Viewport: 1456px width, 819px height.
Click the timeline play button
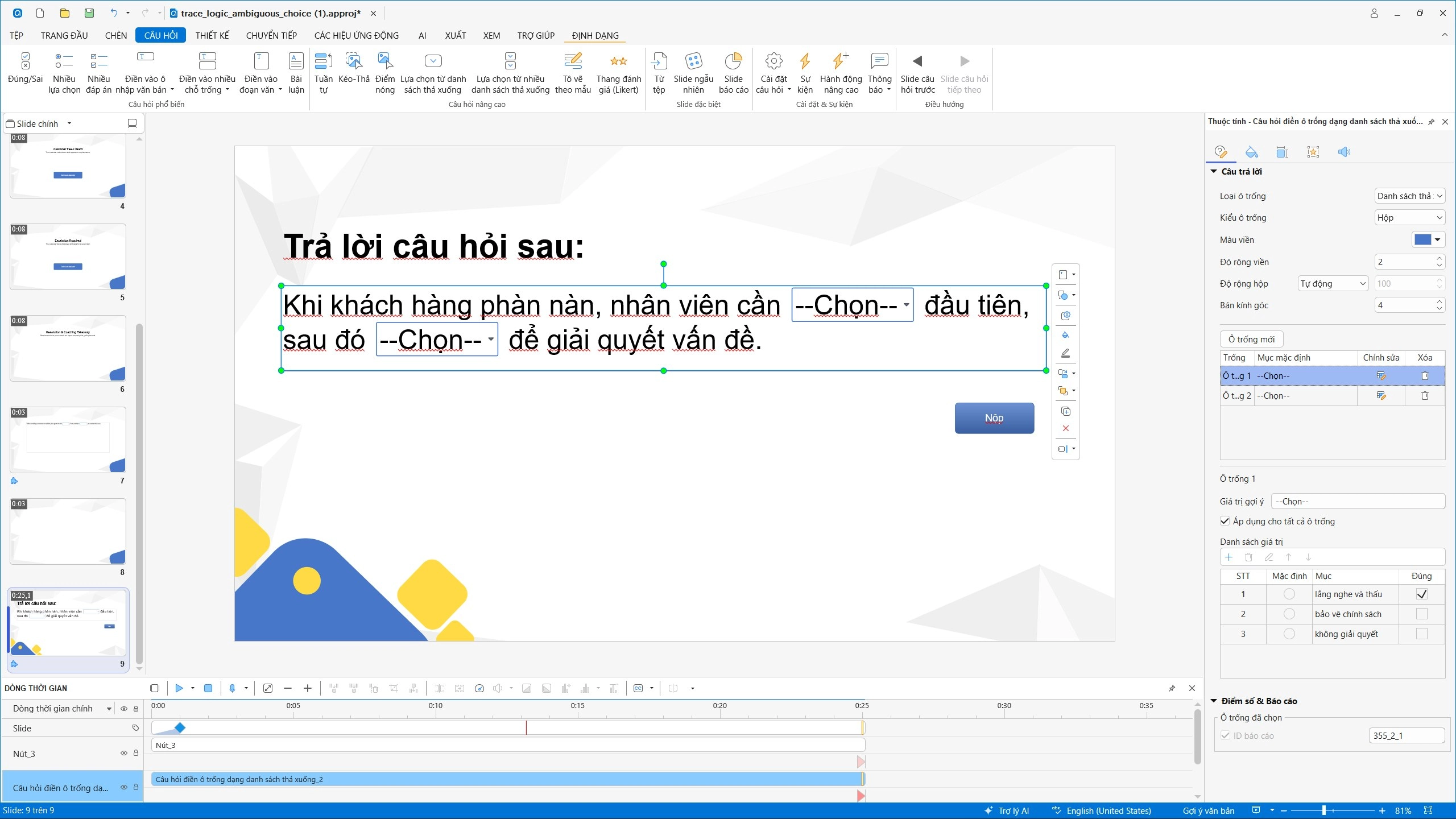[179, 688]
